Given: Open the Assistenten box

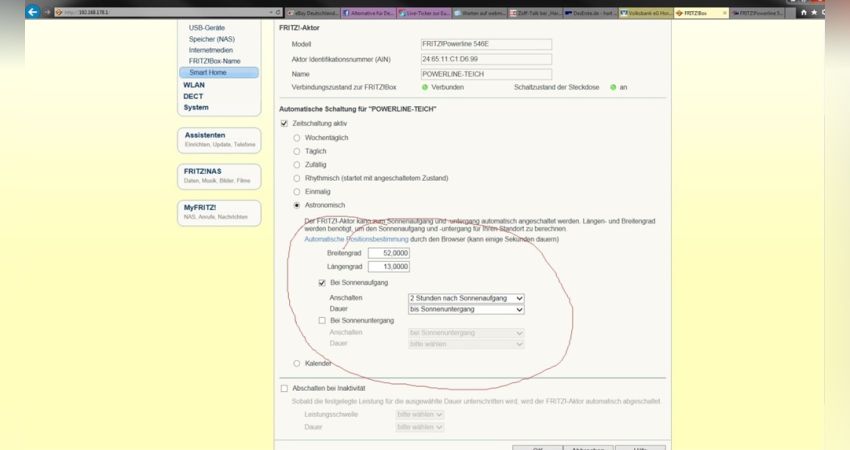Looking at the screenshot, I should 219,140.
